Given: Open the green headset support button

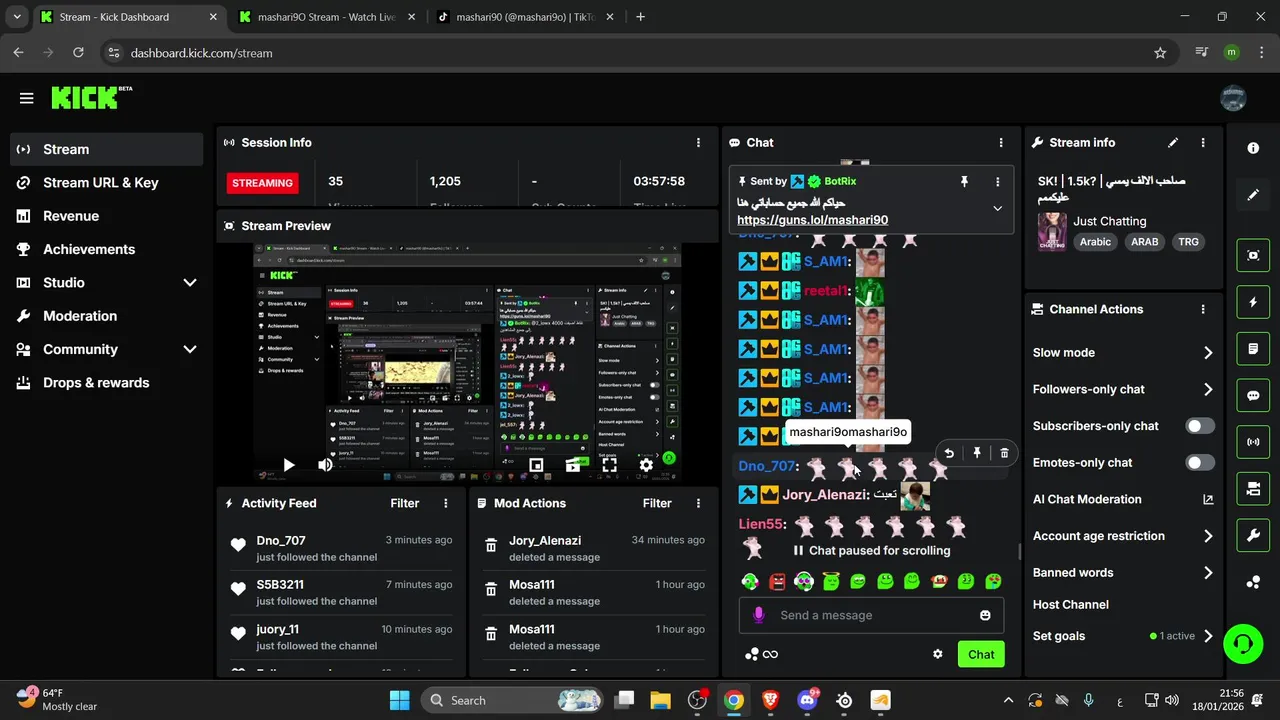Looking at the screenshot, I should (x=1243, y=643).
